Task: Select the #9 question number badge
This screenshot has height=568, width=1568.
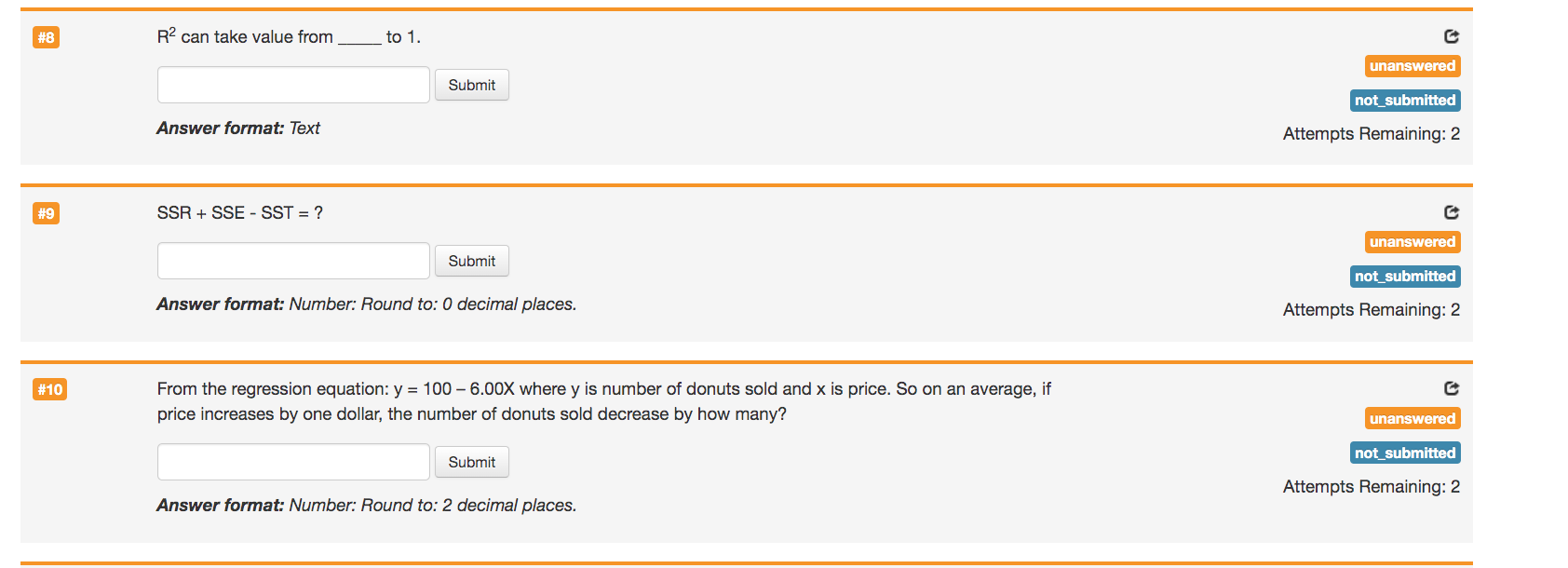Action: tap(46, 213)
